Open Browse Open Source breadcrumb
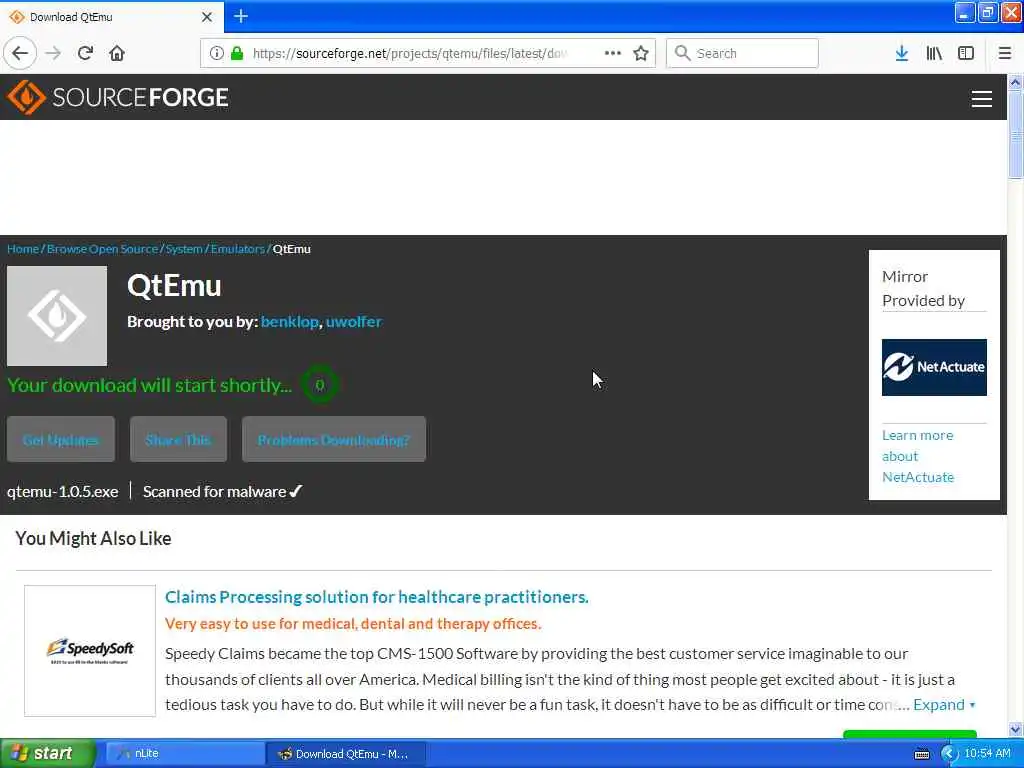1024x768 pixels. [x=103, y=249]
